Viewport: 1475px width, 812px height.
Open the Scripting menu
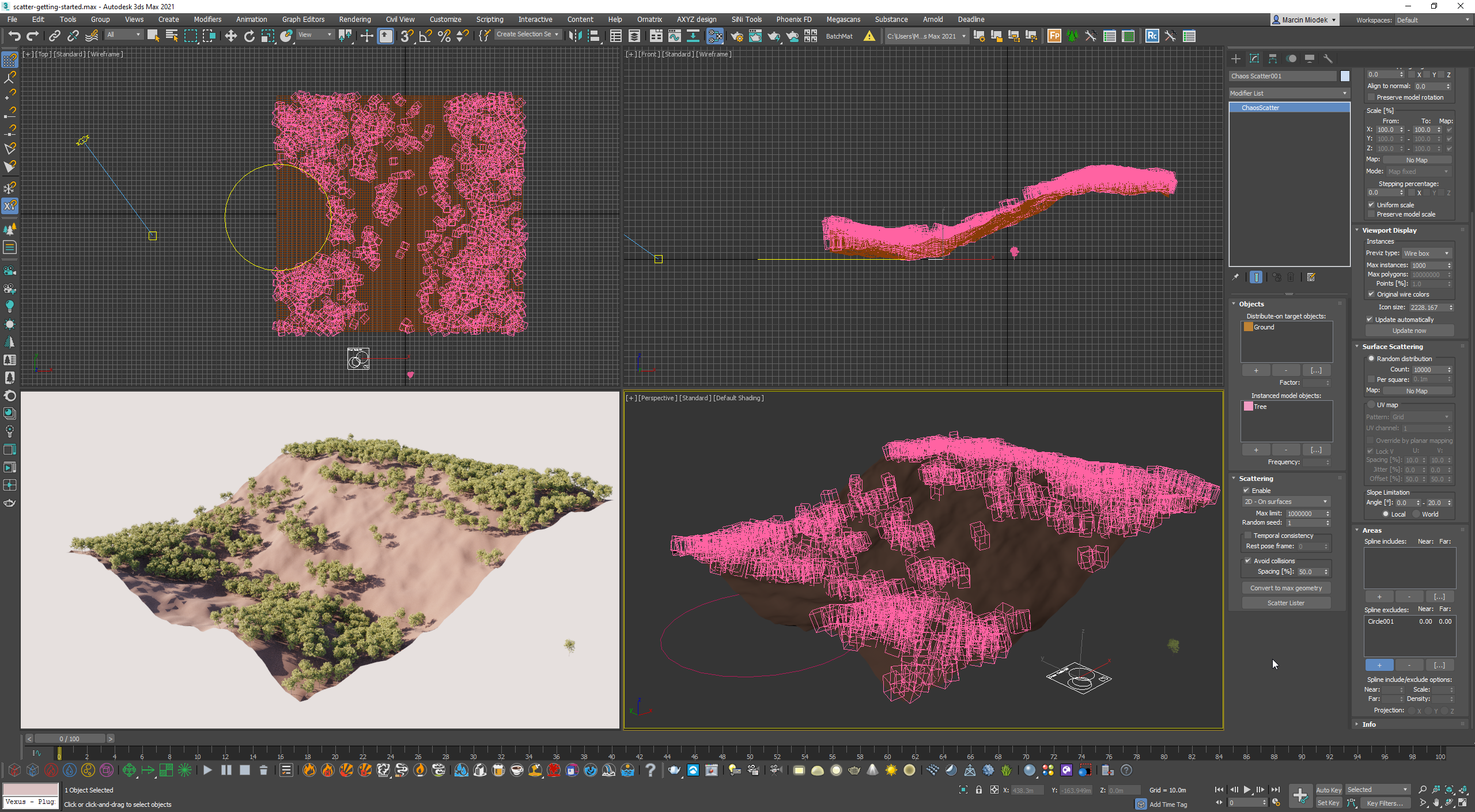(x=490, y=20)
